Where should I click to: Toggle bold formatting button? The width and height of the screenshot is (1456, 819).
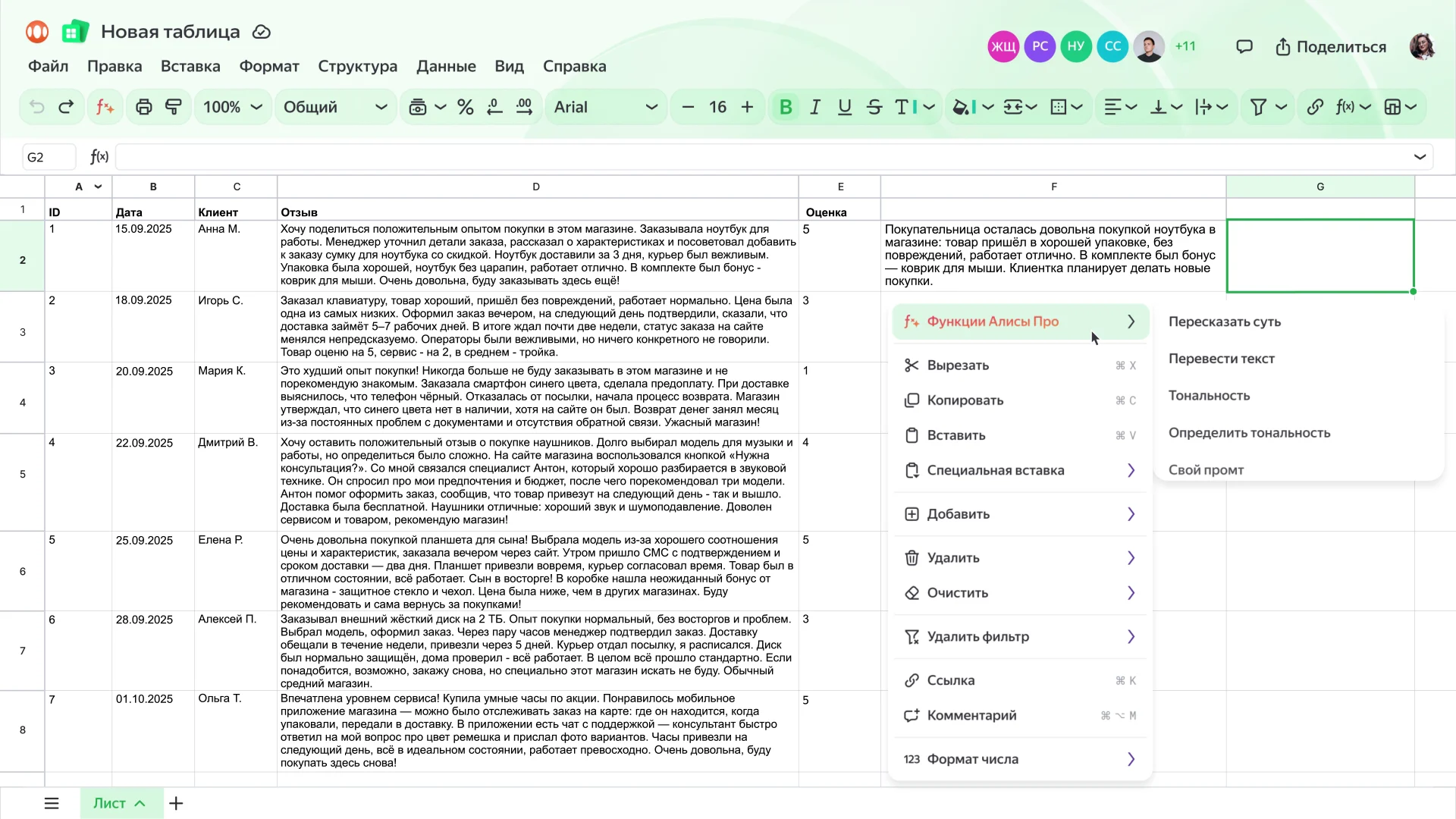coord(786,107)
